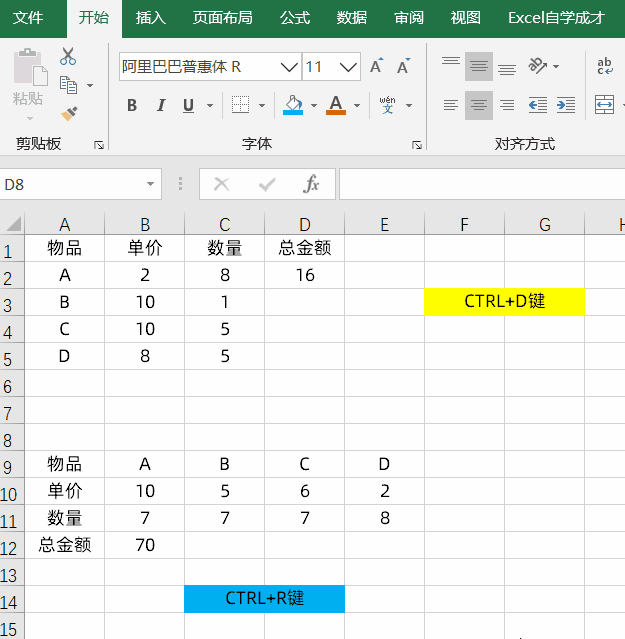Select cell containing 70
This screenshot has height=639, width=625.
coord(145,545)
